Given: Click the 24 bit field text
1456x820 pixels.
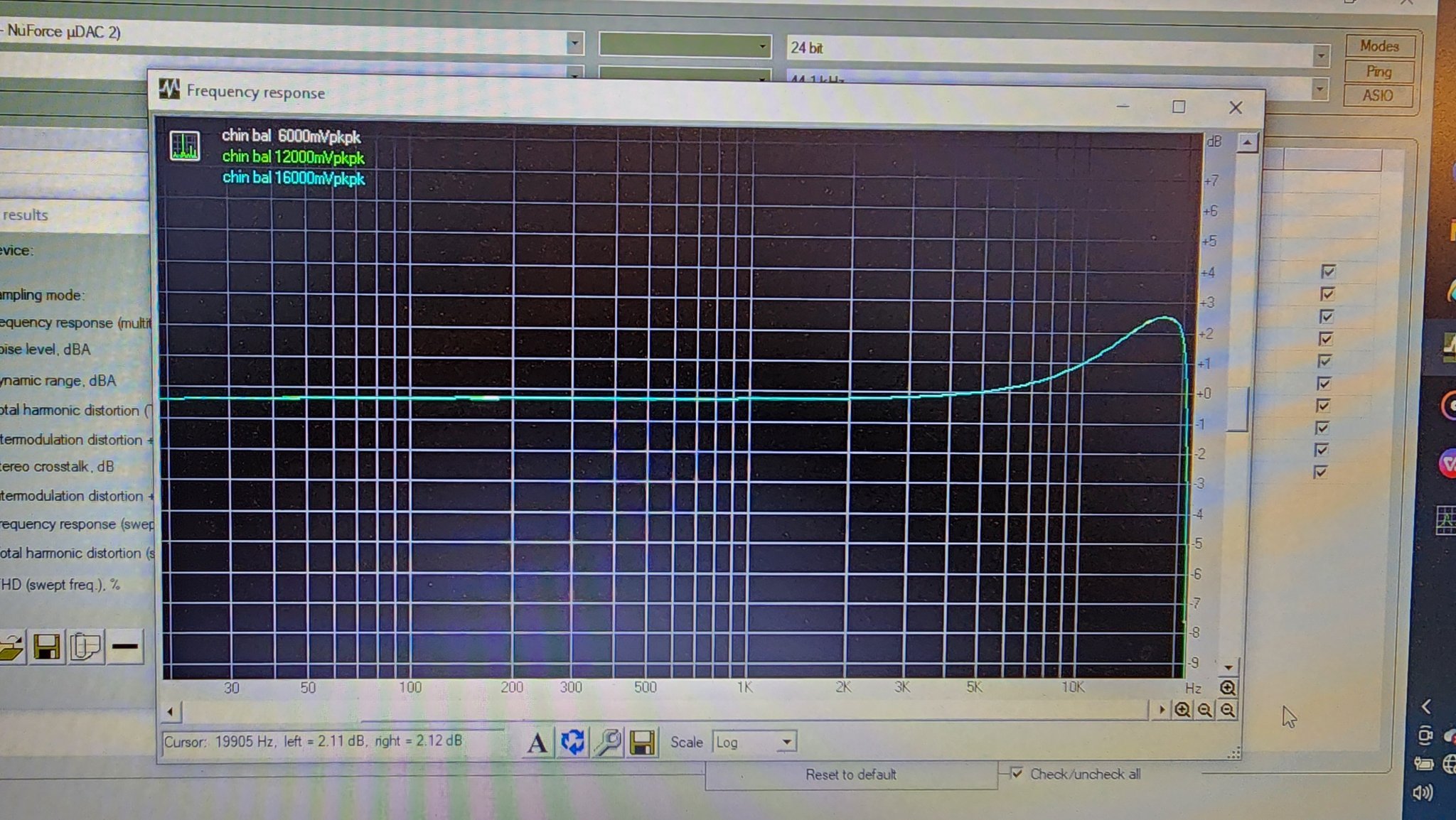Looking at the screenshot, I should (x=807, y=48).
